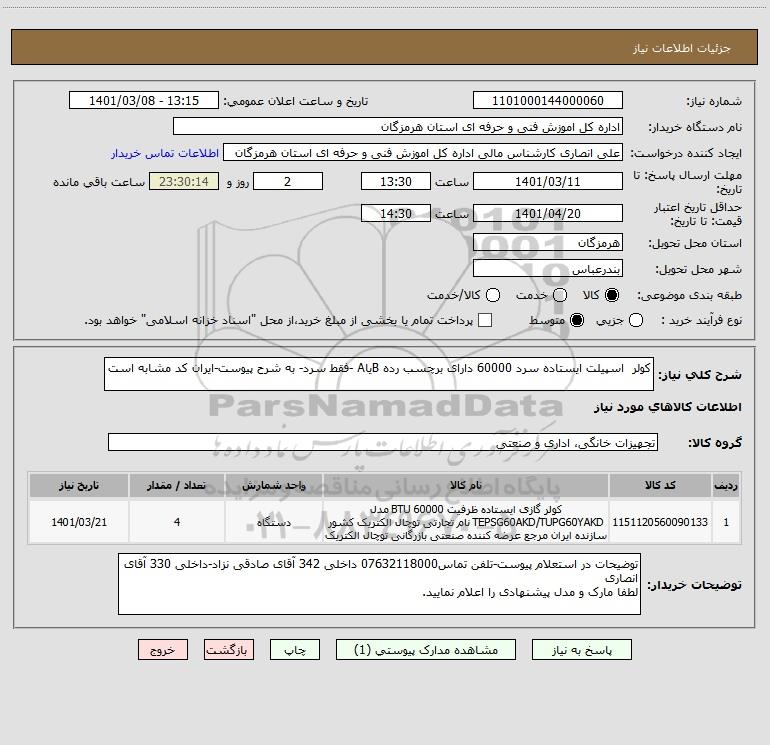Click the پاسخ به نیاز button

click(581, 650)
